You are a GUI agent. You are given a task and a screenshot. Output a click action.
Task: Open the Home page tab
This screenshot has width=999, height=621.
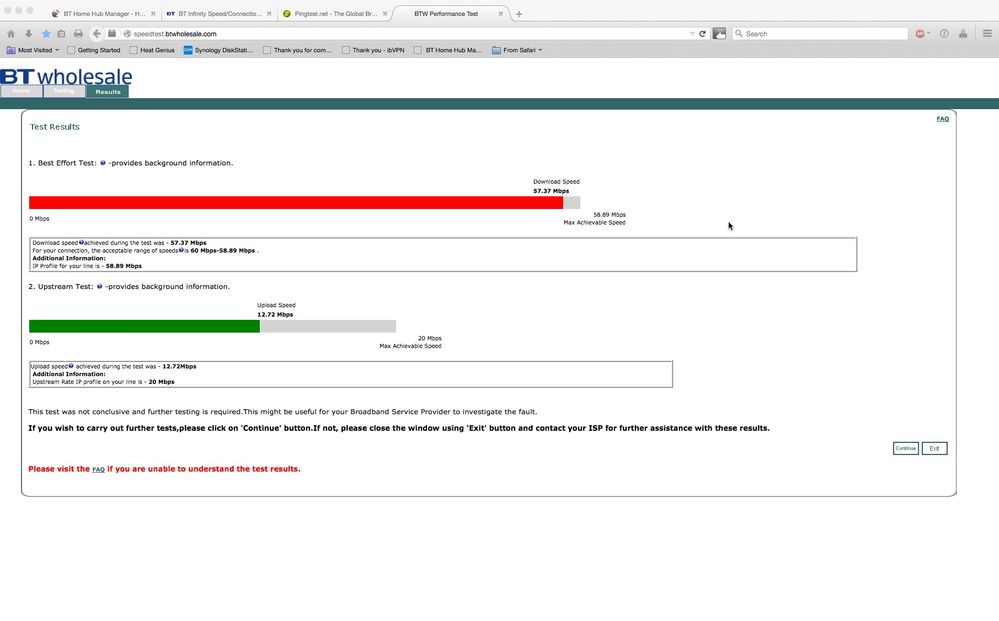[x=21, y=91]
